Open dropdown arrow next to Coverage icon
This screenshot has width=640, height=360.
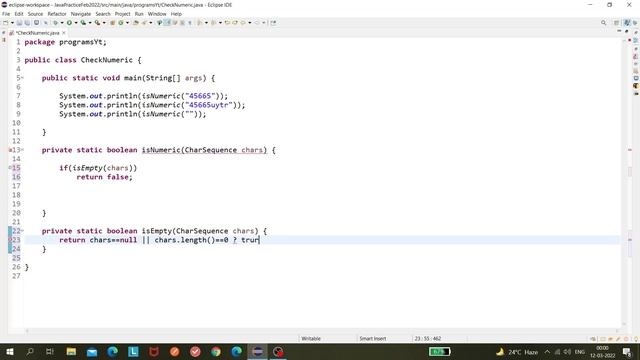[90, 23]
